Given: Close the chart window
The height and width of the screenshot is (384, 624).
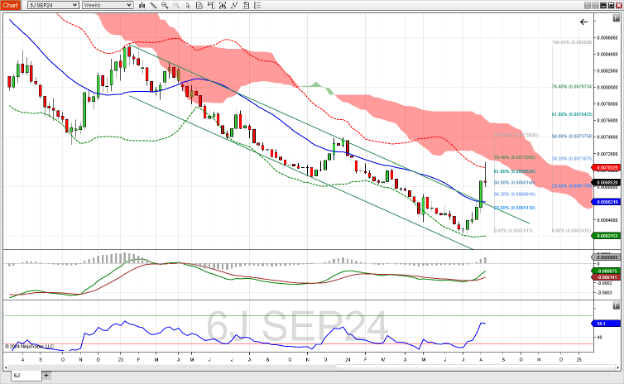Looking at the screenshot, I should [619, 5].
